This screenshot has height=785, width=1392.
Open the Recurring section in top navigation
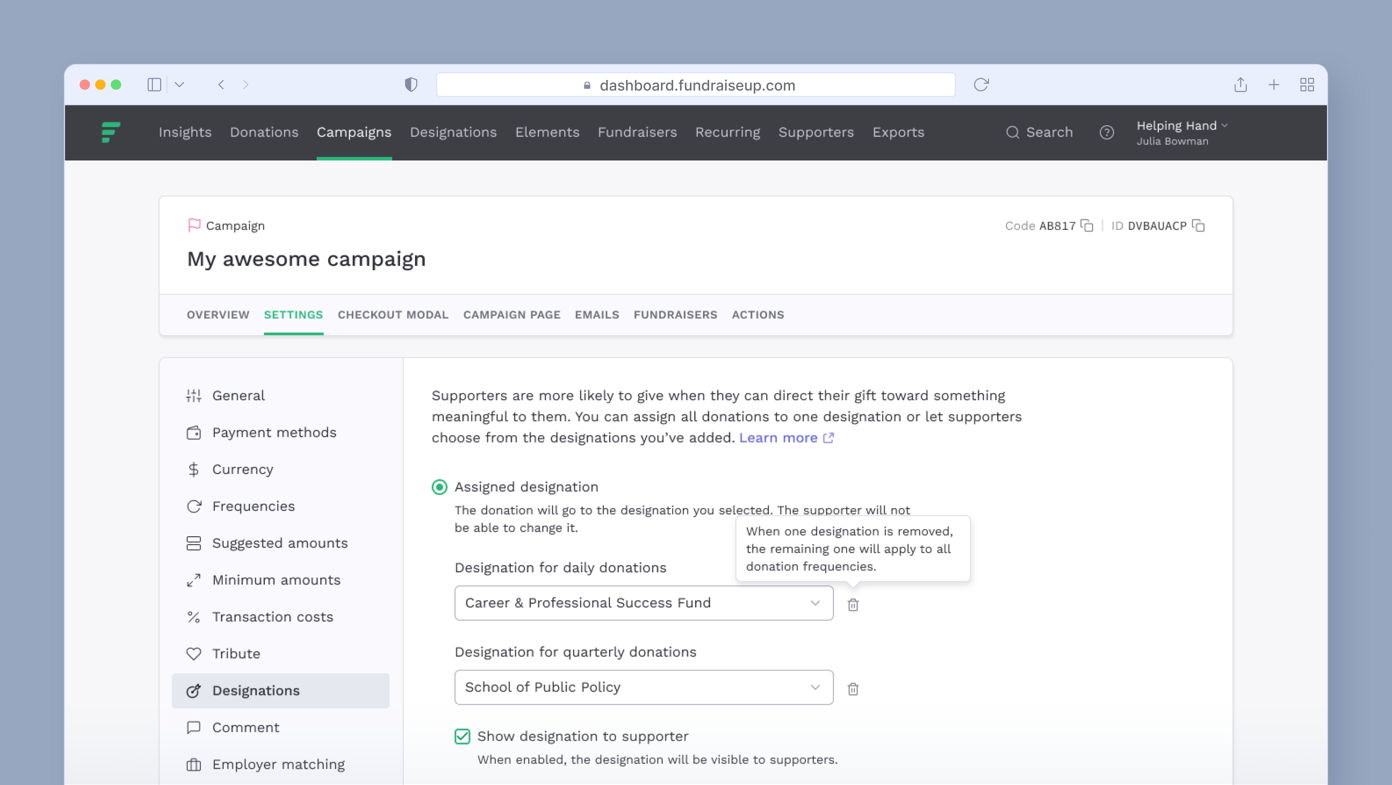pos(727,132)
